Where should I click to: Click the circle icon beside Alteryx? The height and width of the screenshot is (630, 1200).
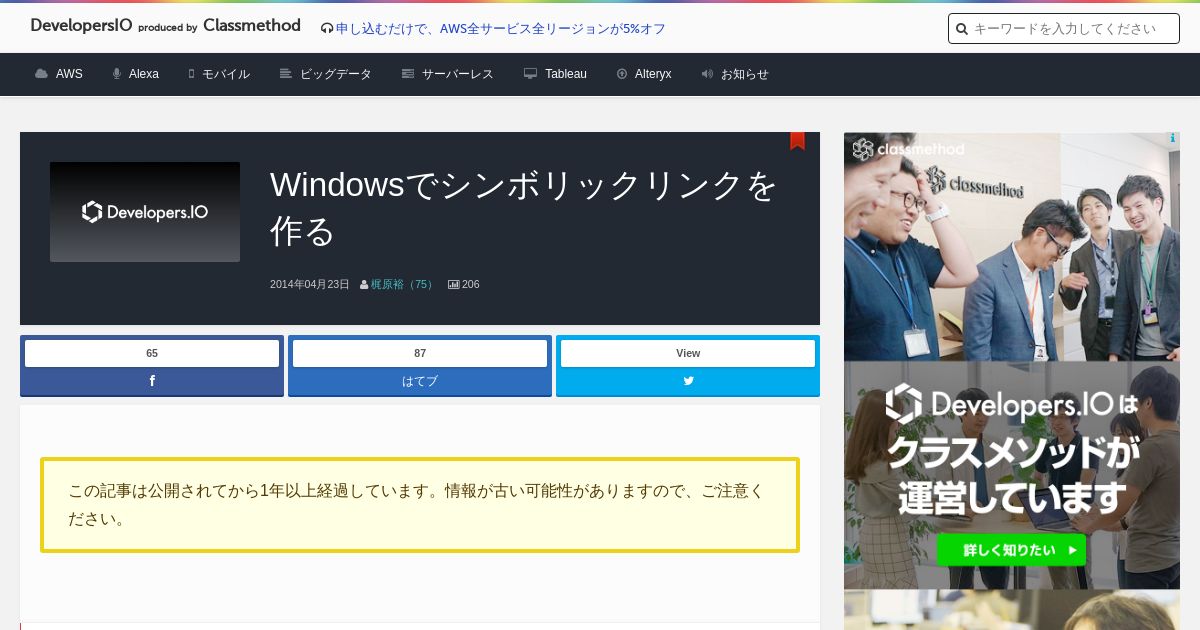click(622, 74)
